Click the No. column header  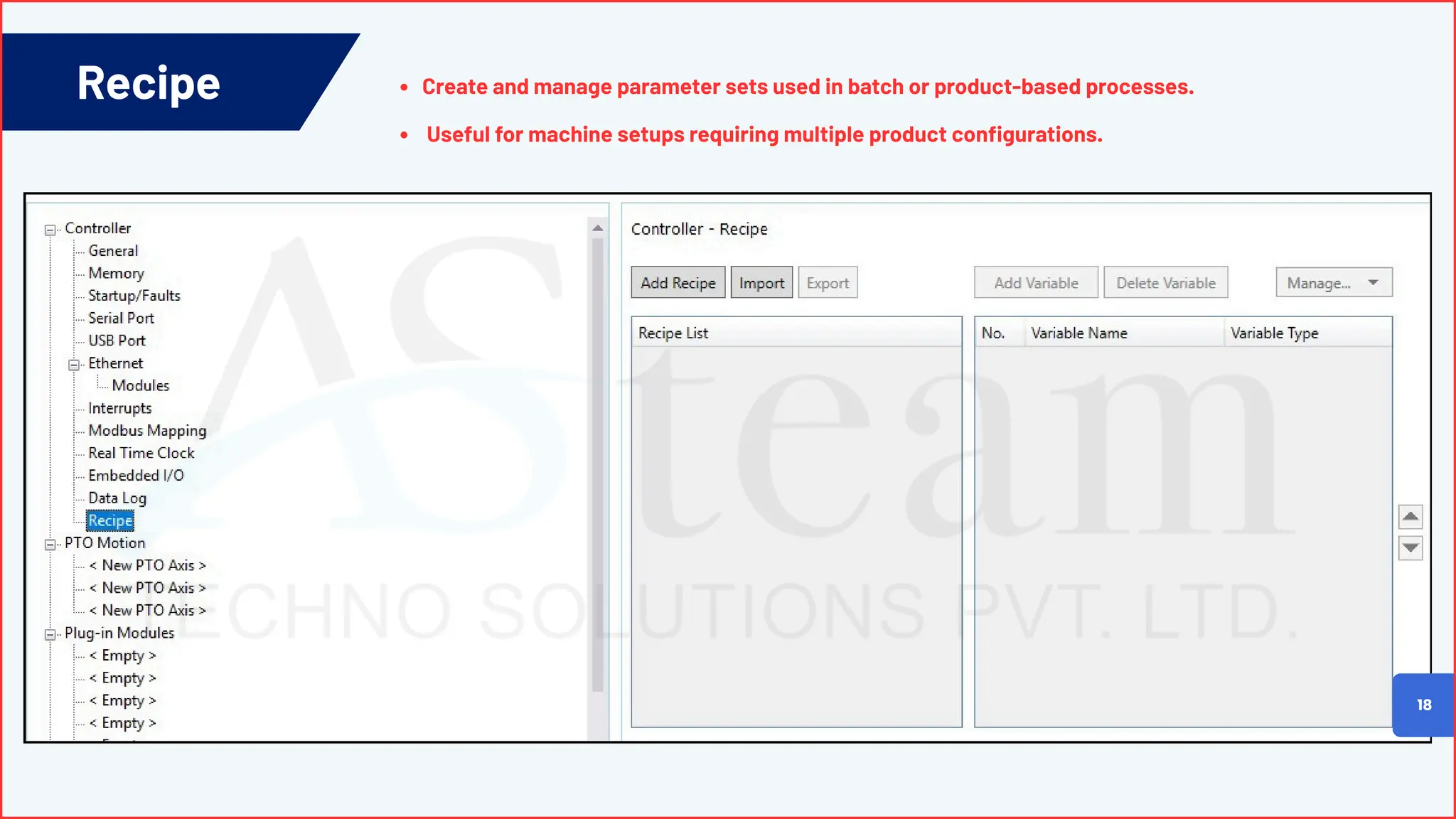(1000, 333)
